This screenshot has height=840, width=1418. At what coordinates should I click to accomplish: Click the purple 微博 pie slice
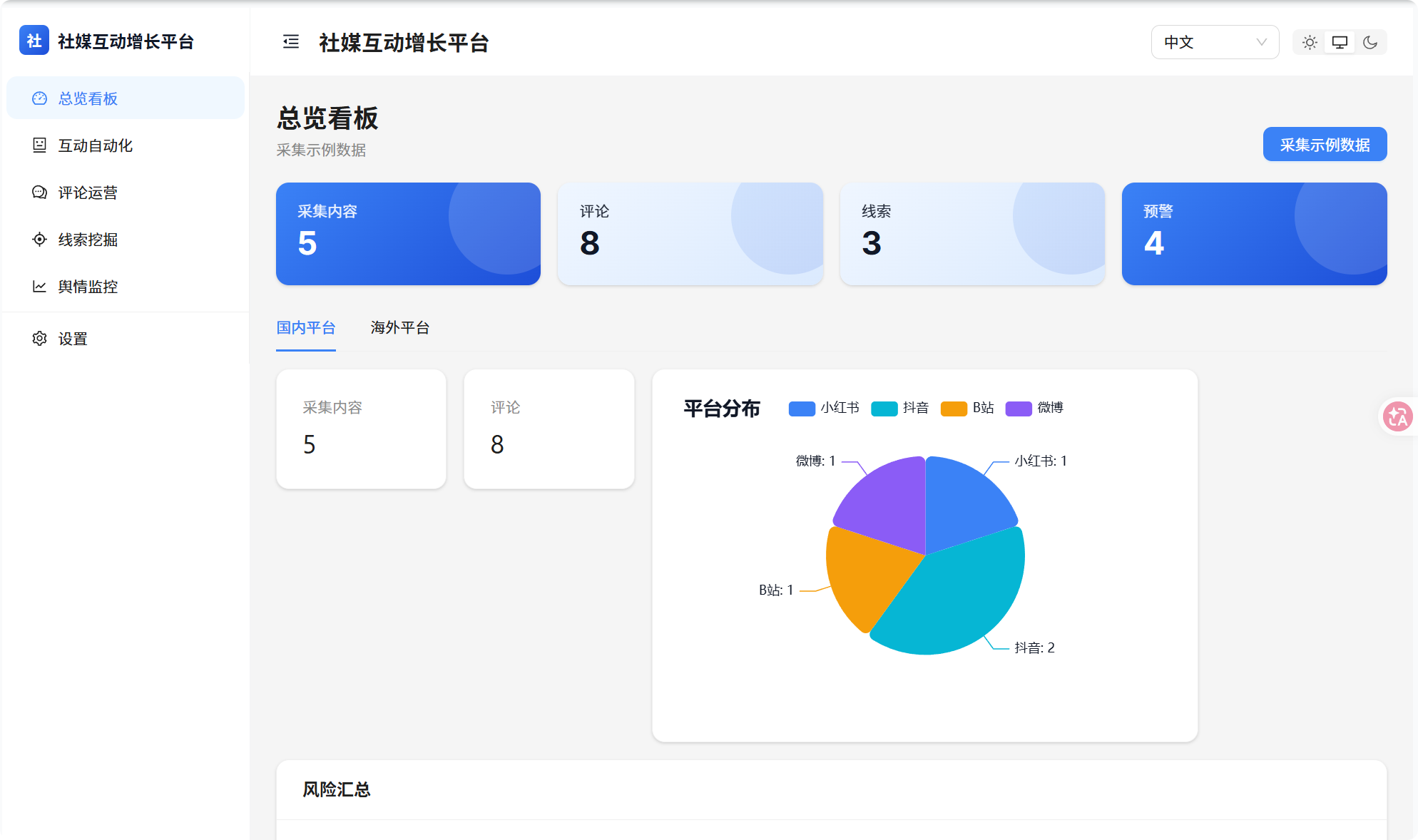tap(888, 504)
